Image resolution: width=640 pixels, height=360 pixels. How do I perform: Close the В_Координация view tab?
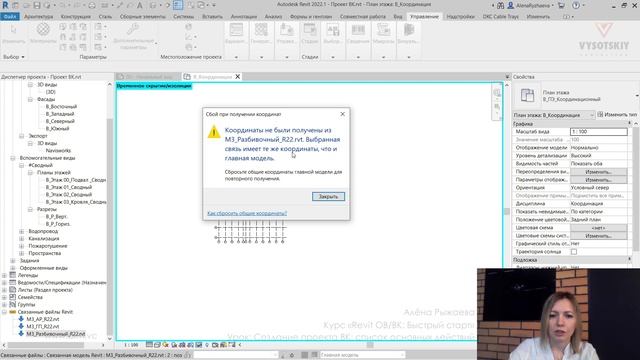pos(238,76)
